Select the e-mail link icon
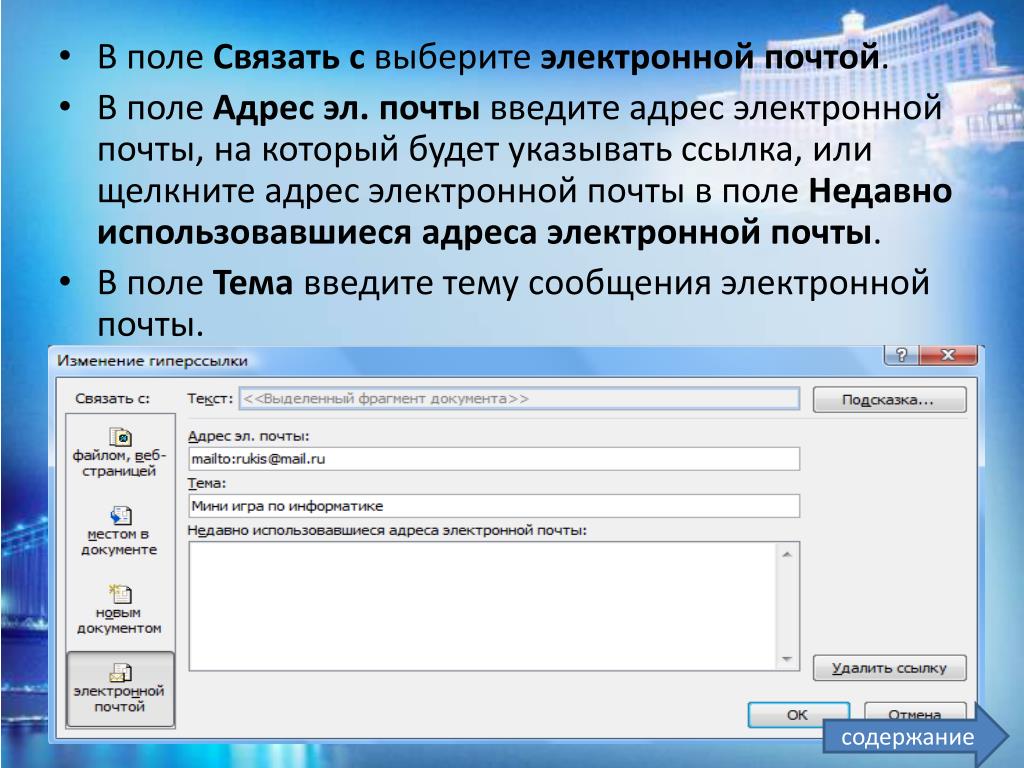Screen dimensions: 1024x768 click(120, 673)
